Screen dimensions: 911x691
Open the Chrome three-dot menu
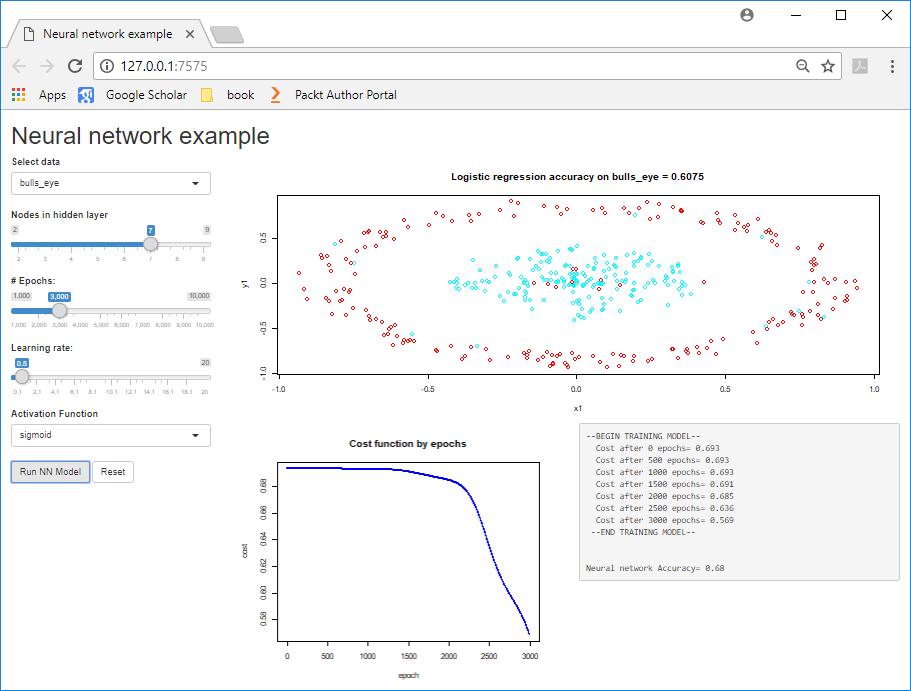click(889, 66)
